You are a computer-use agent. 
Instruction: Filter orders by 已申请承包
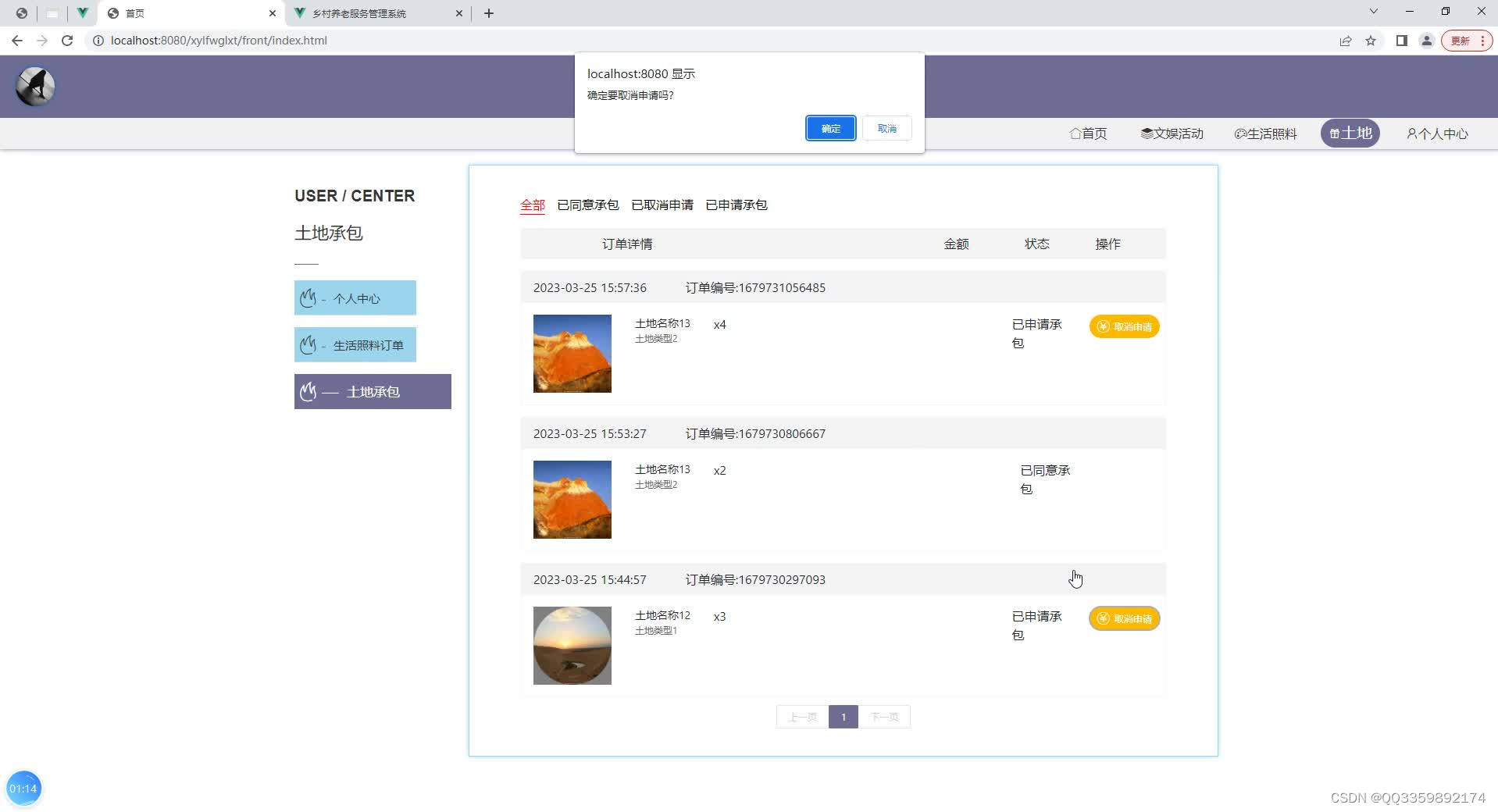(x=737, y=205)
